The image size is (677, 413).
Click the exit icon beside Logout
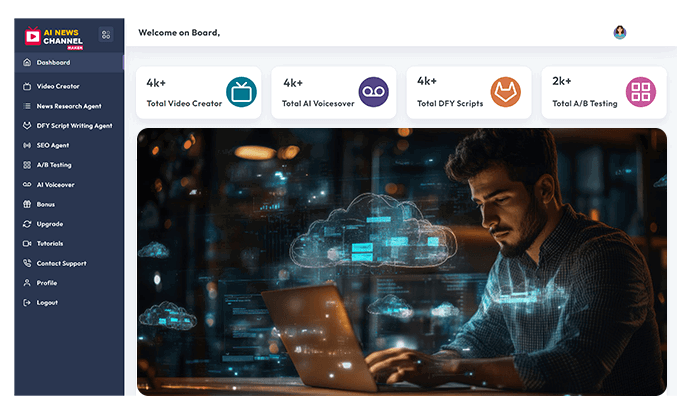pos(28,302)
